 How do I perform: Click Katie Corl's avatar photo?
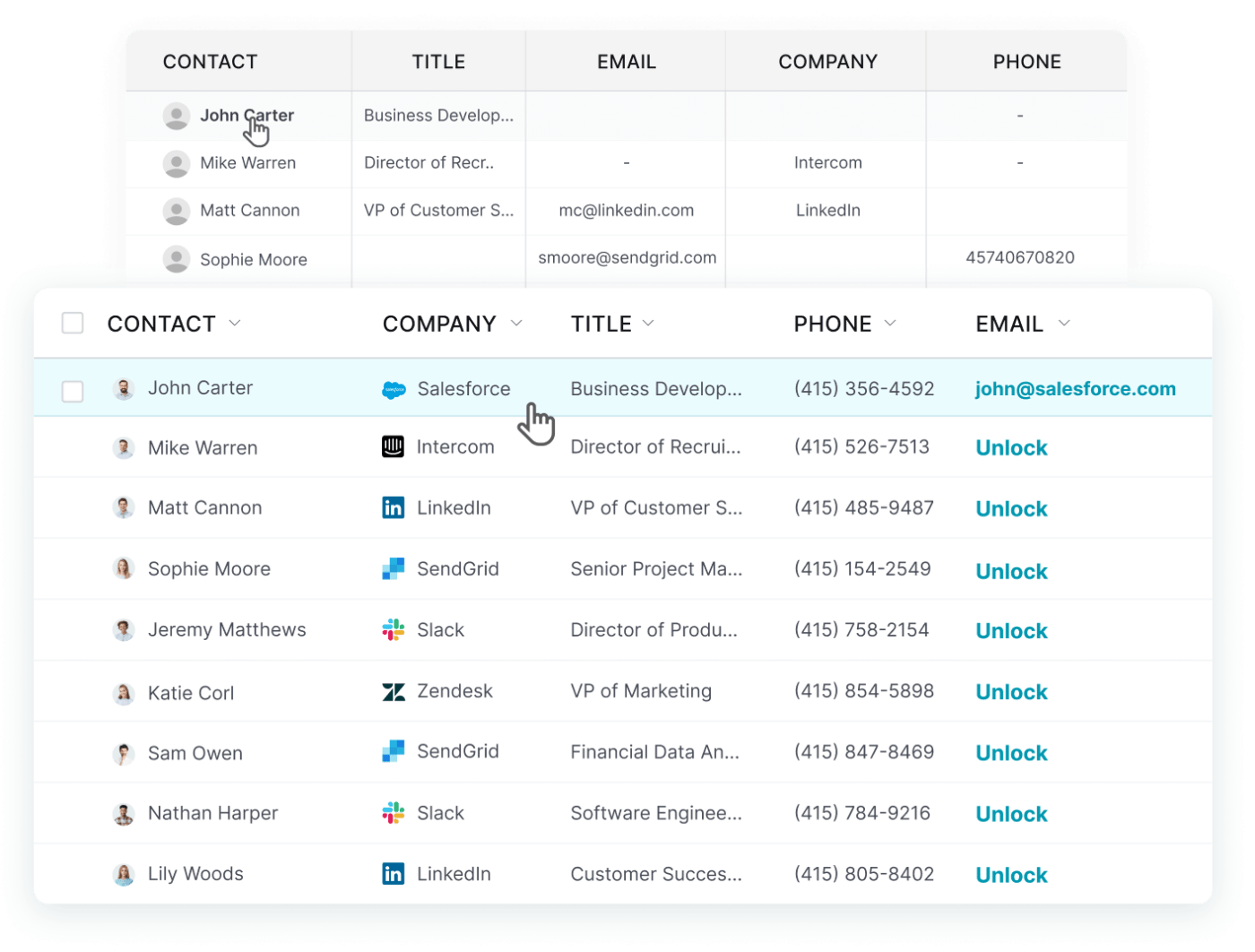coord(124,693)
